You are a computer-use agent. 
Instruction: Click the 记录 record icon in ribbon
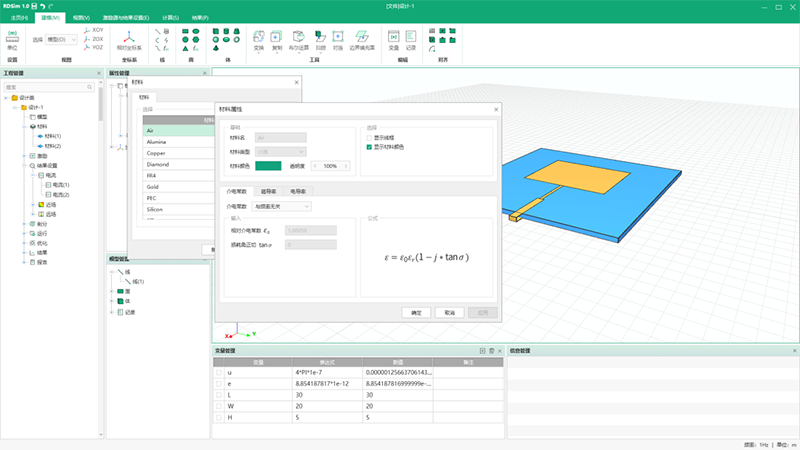coord(411,37)
